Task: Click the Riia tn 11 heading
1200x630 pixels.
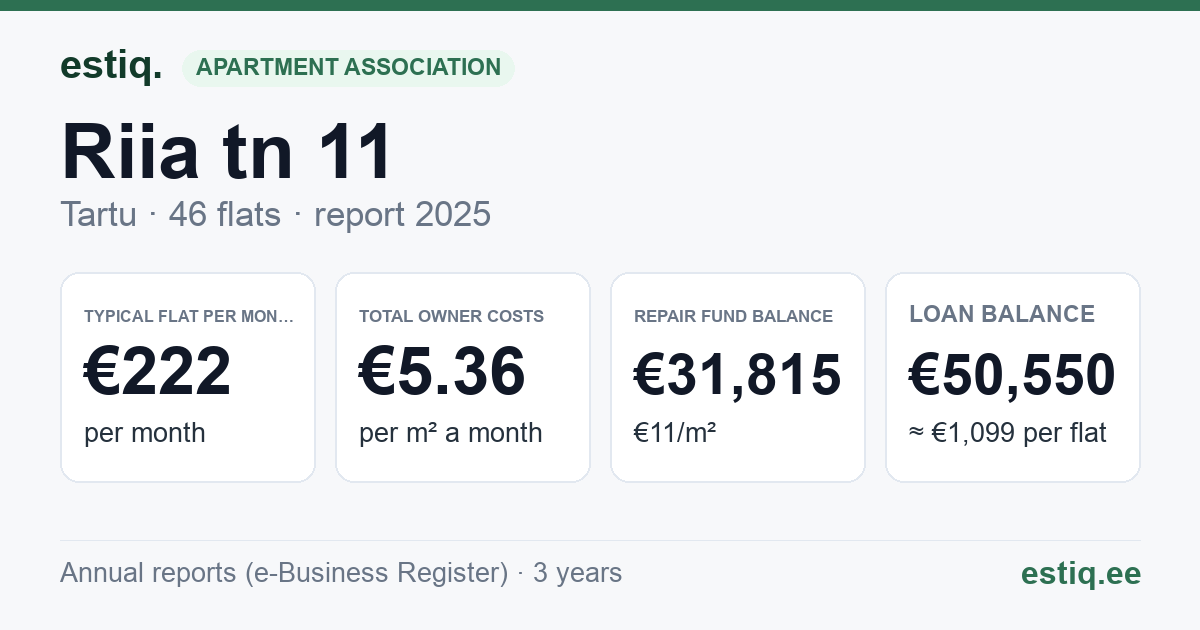Action: coord(227,151)
